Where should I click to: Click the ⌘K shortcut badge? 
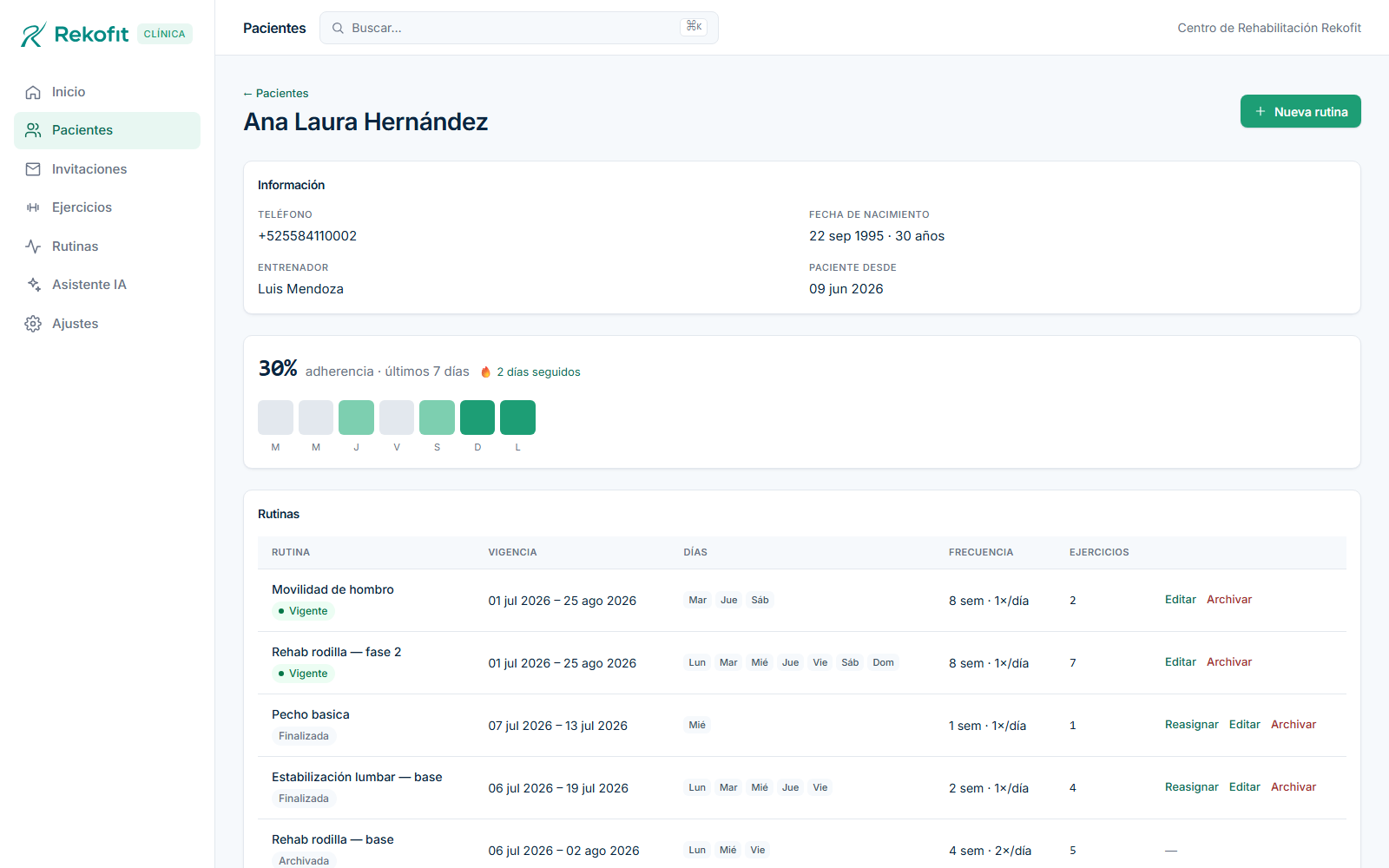click(x=694, y=27)
